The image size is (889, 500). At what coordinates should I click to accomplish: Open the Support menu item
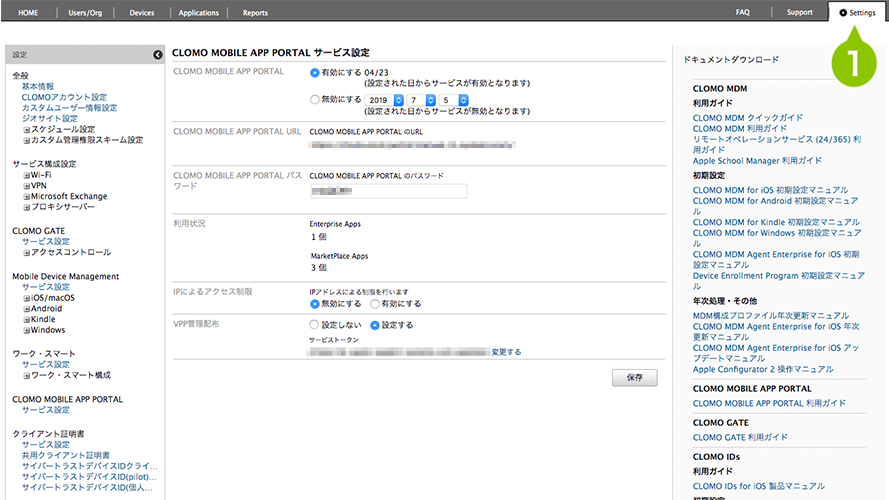[799, 12]
